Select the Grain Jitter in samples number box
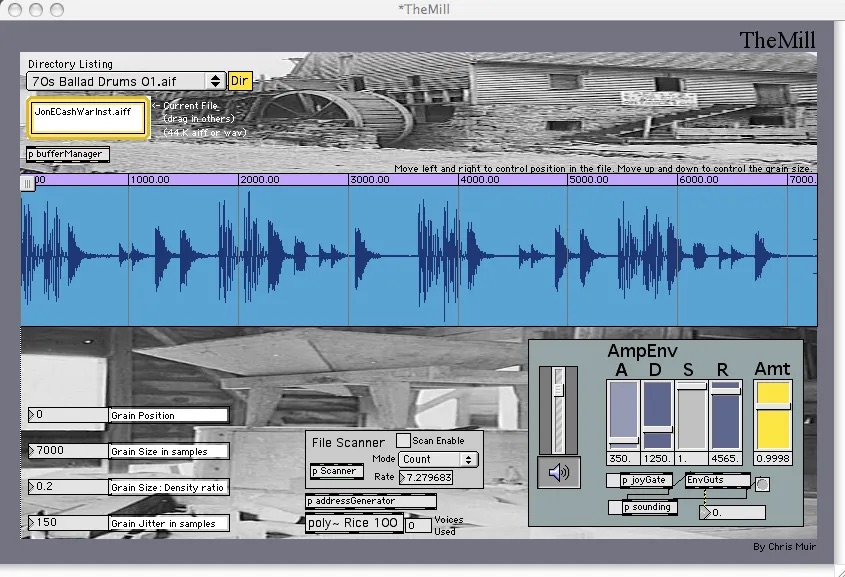 click(x=68, y=523)
